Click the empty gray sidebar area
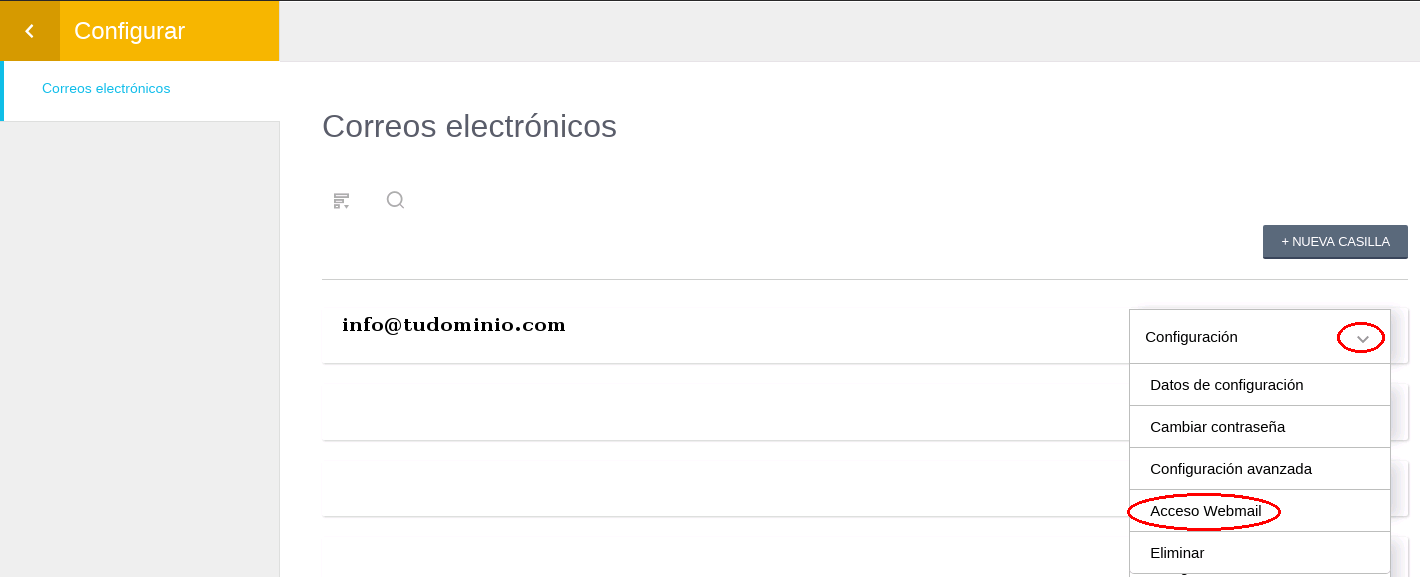 [x=140, y=349]
